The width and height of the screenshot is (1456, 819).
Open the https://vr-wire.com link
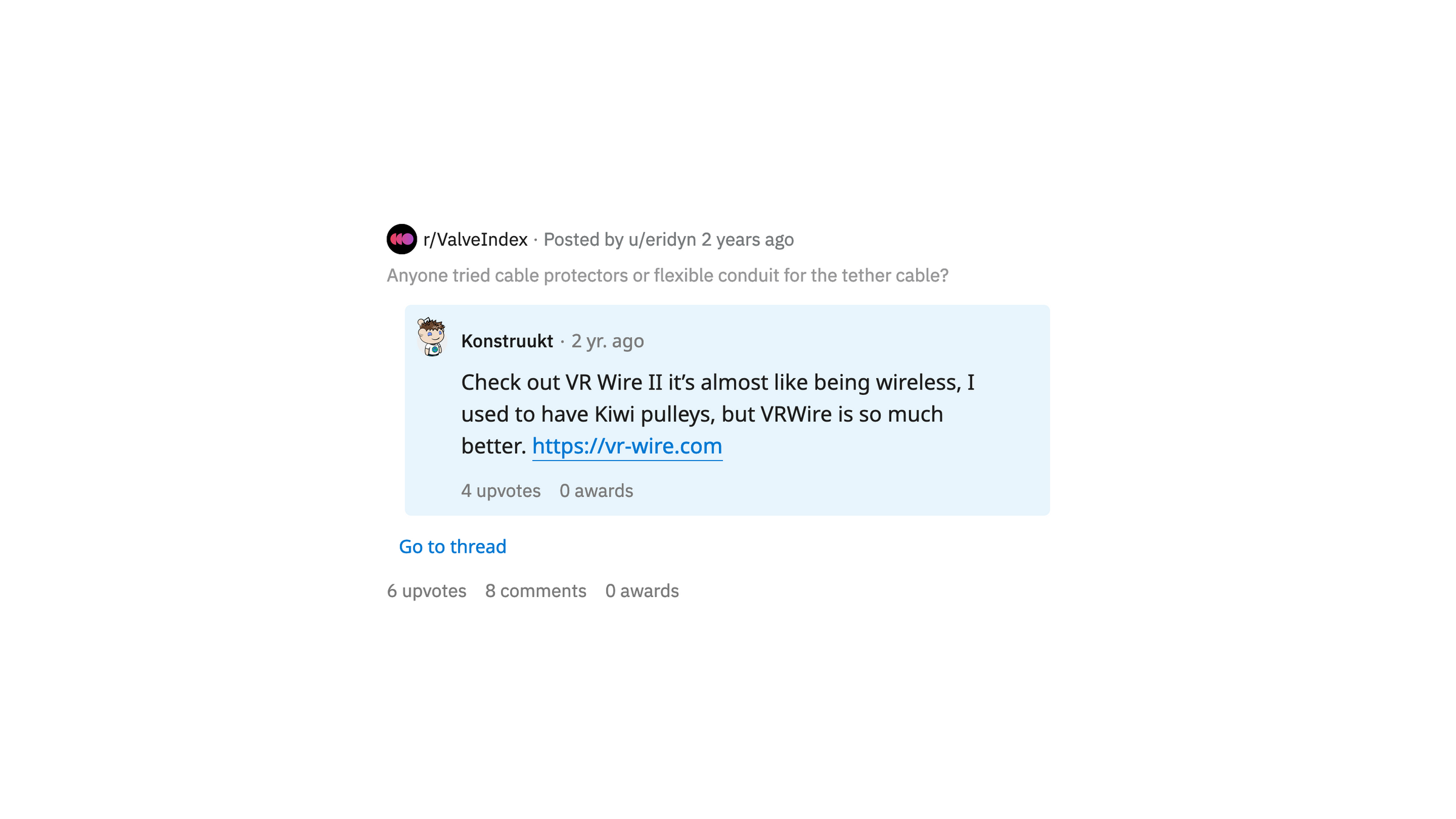coord(627,446)
